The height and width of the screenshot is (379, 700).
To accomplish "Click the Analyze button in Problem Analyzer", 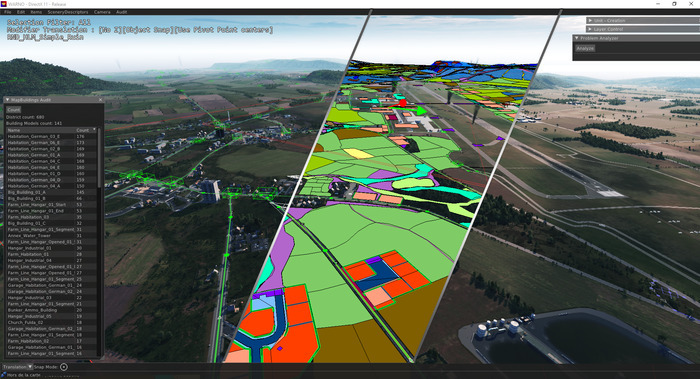I will point(585,48).
